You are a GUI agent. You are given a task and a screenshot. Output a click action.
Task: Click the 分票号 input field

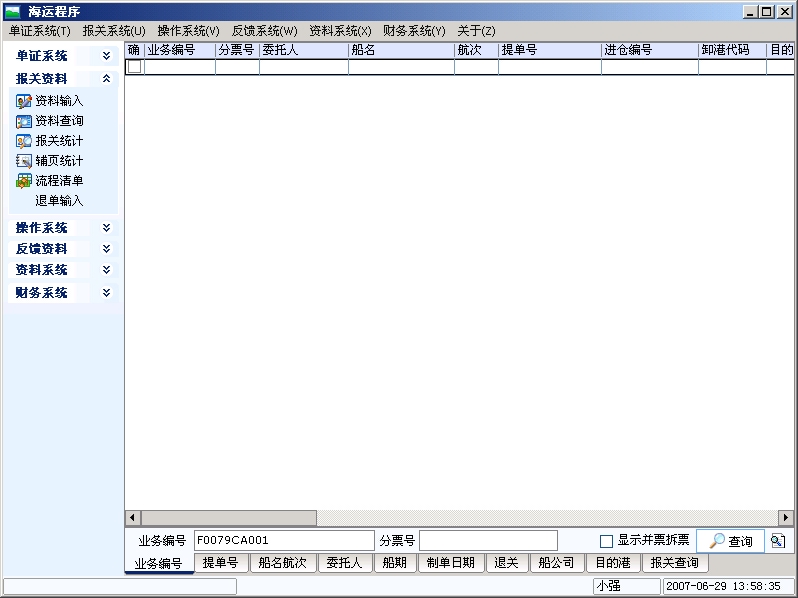point(488,540)
